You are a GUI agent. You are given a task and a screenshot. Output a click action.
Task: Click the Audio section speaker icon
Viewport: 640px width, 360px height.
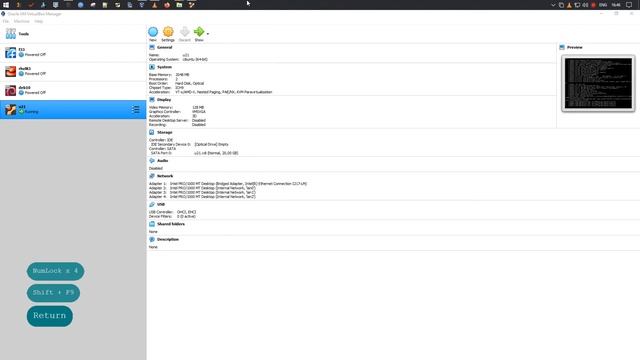(x=152, y=161)
